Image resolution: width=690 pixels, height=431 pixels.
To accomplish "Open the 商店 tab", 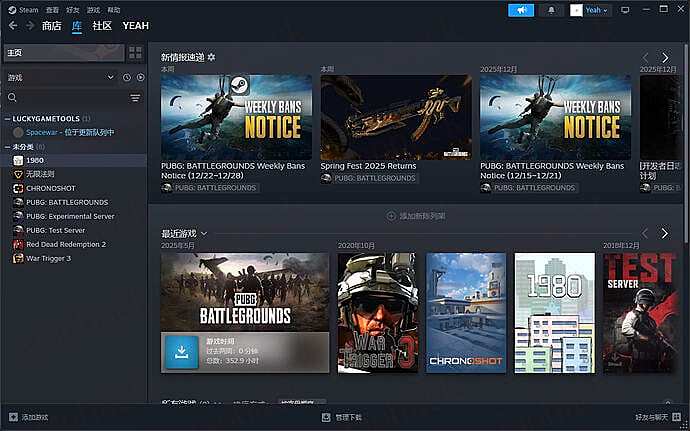I will pos(51,25).
